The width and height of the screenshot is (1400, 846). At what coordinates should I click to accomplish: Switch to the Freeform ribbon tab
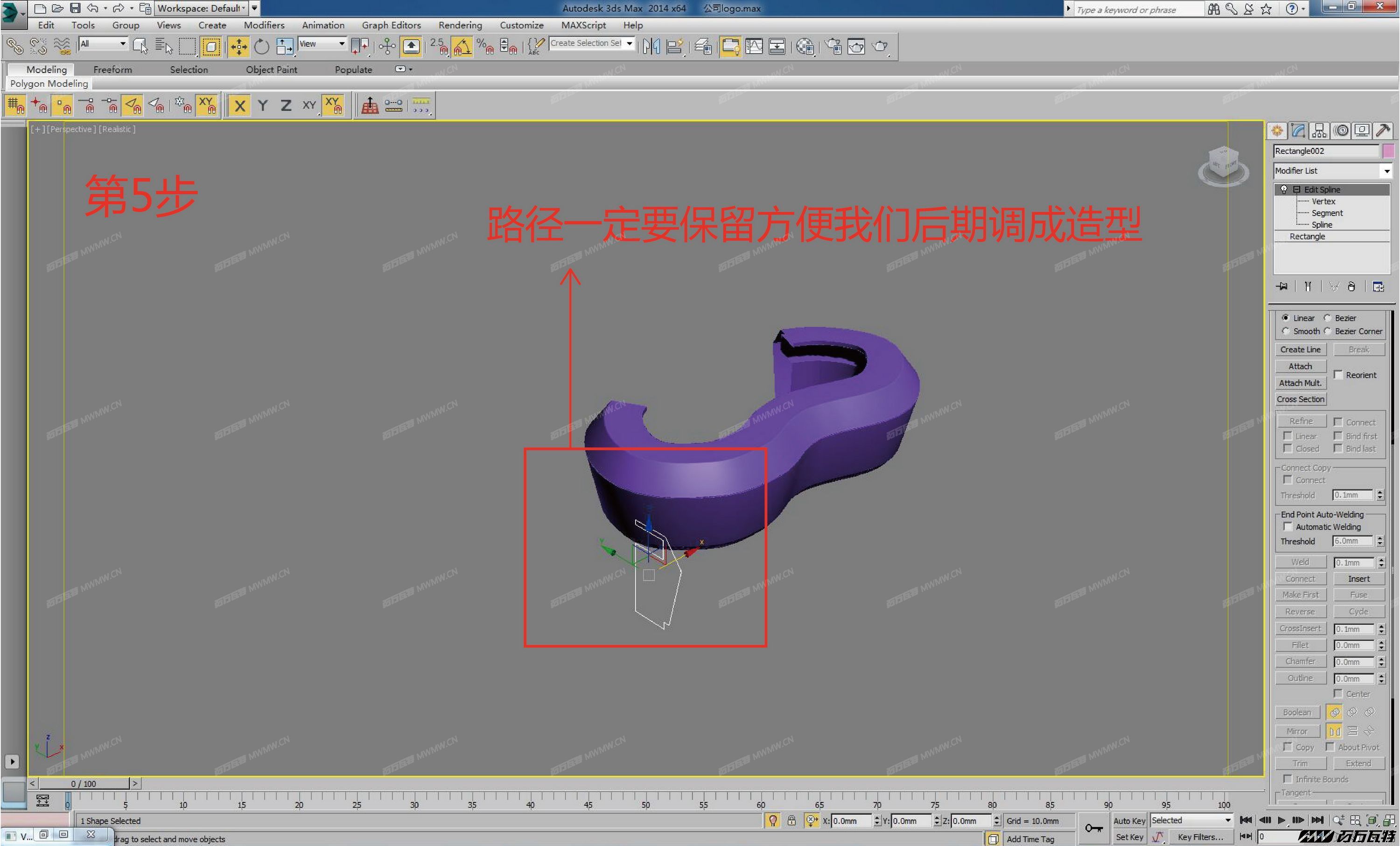pos(112,70)
